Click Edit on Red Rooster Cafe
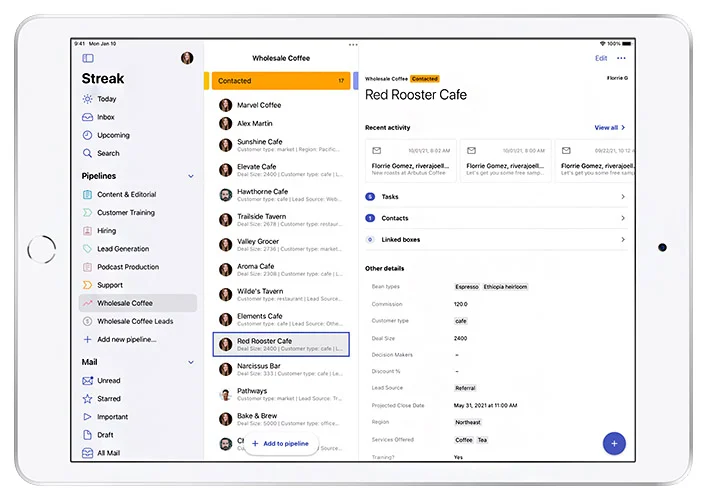 click(x=601, y=58)
